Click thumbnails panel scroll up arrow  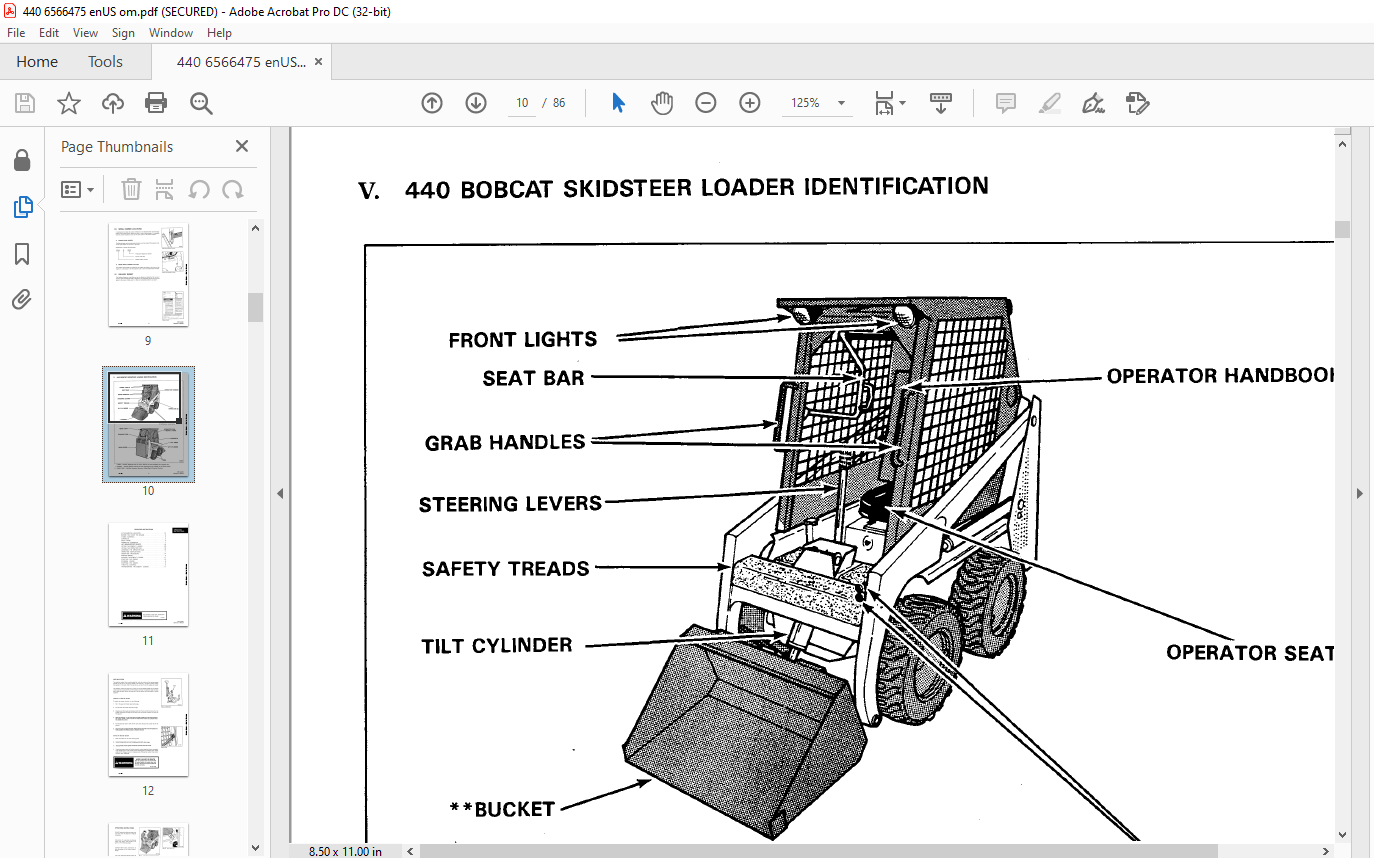coord(255,228)
